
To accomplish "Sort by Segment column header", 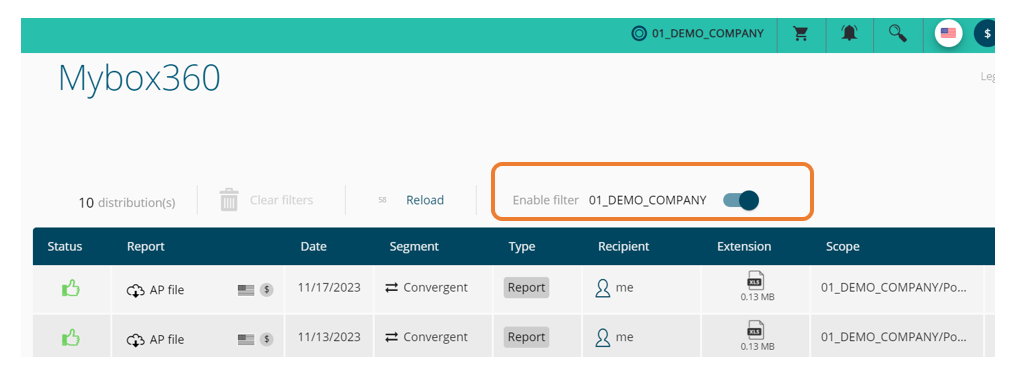I will pos(414,246).
